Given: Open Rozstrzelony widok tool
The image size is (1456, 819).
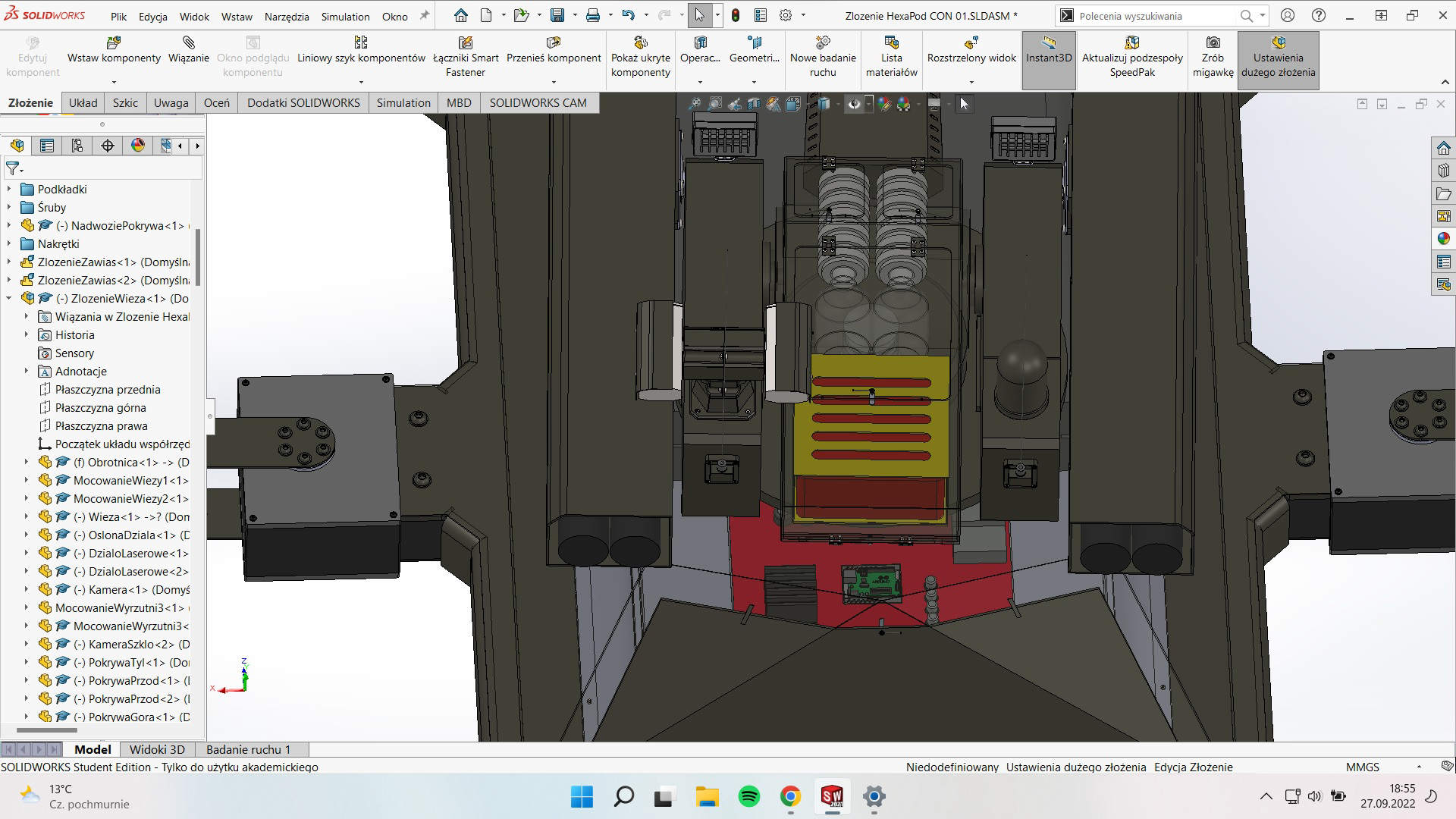Looking at the screenshot, I should (x=971, y=49).
